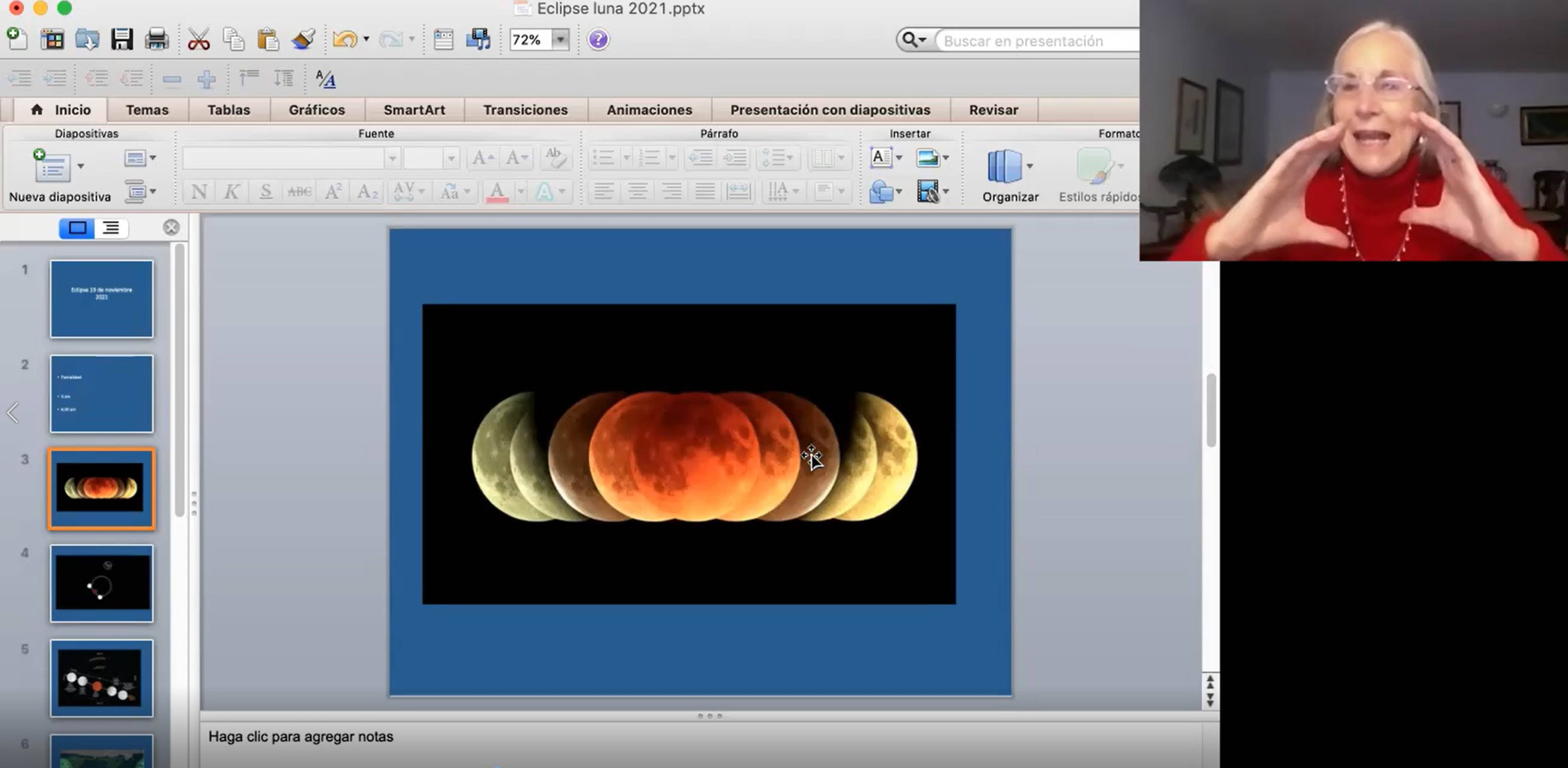The image size is (1568, 768).
Task: Open search options magnifier dropdown
Action: (x=914, y=40)
